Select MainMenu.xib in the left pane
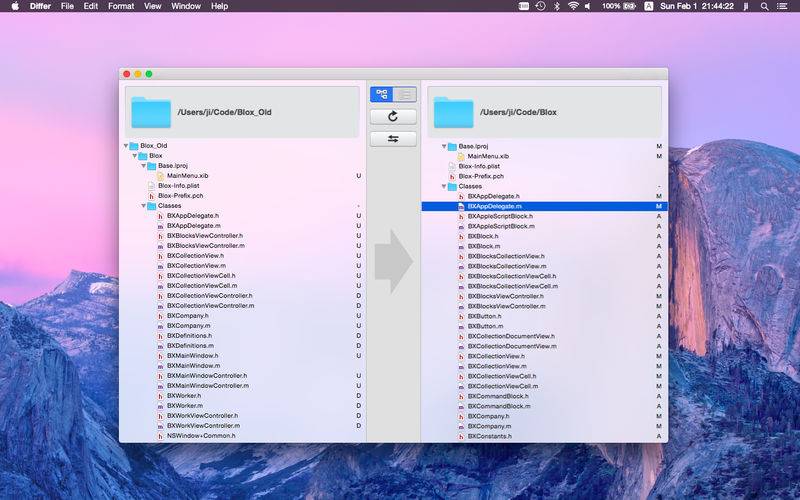Image resolution: width=800 pixels, height=500 pixels. 187,176
